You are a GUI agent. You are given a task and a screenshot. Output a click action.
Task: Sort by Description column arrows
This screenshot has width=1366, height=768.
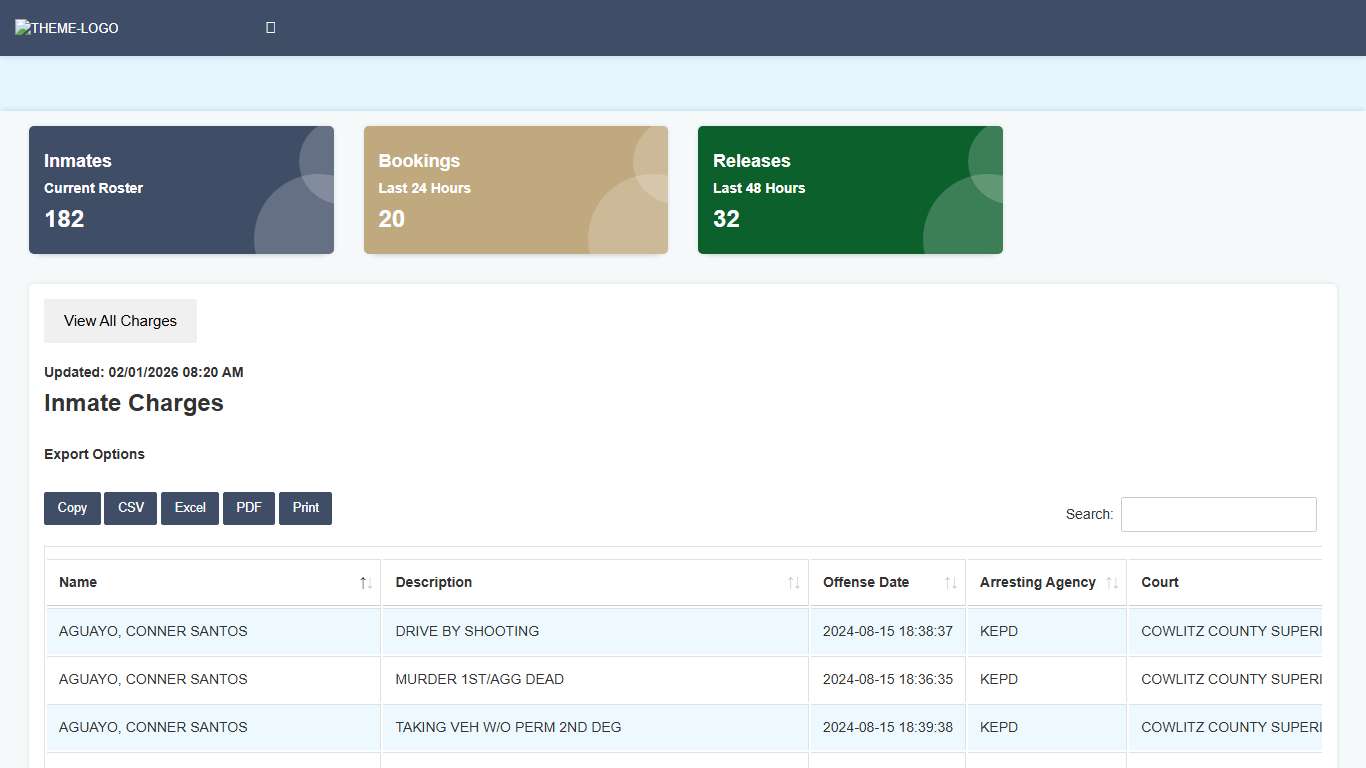pos(793,583)
